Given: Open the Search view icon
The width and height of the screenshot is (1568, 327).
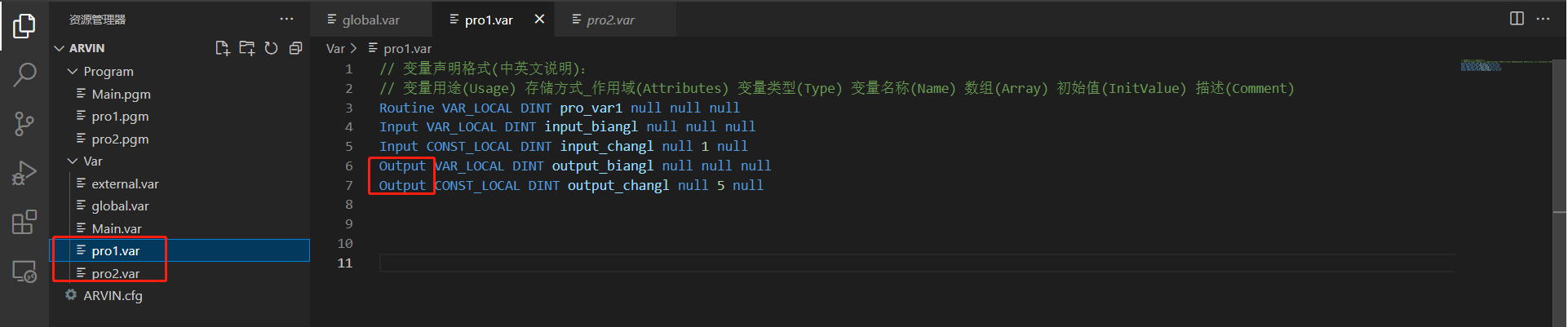Looking at the screenshot, I should point(24,75).
